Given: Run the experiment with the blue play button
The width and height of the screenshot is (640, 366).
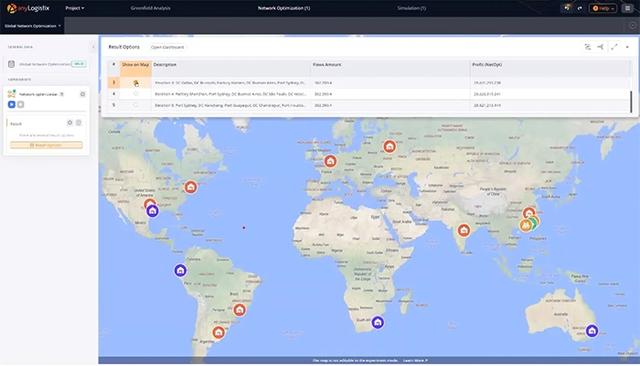Looking at the screenshot, I should (11, 104).
